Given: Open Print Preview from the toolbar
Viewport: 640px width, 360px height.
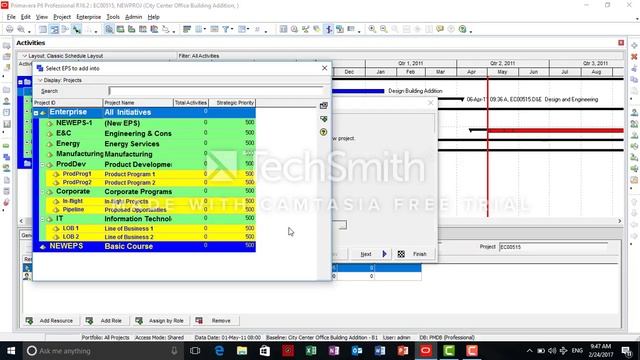Looking at the screenshot, I should coord(20,29).
